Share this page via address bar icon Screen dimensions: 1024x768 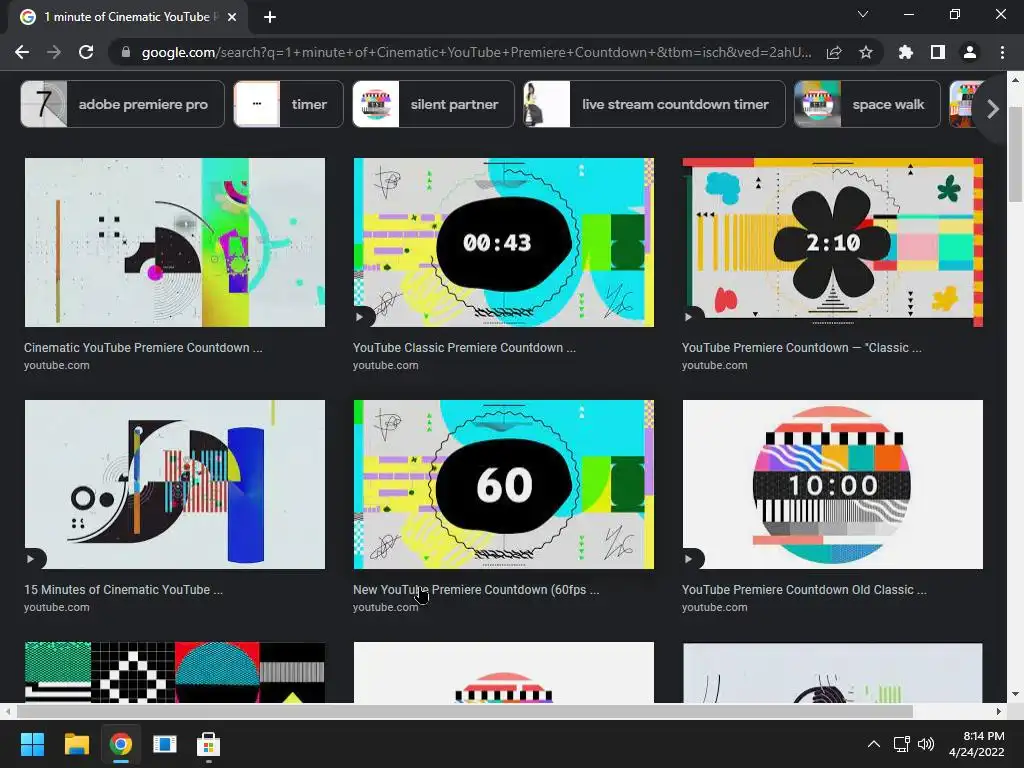tap(834, 52)
